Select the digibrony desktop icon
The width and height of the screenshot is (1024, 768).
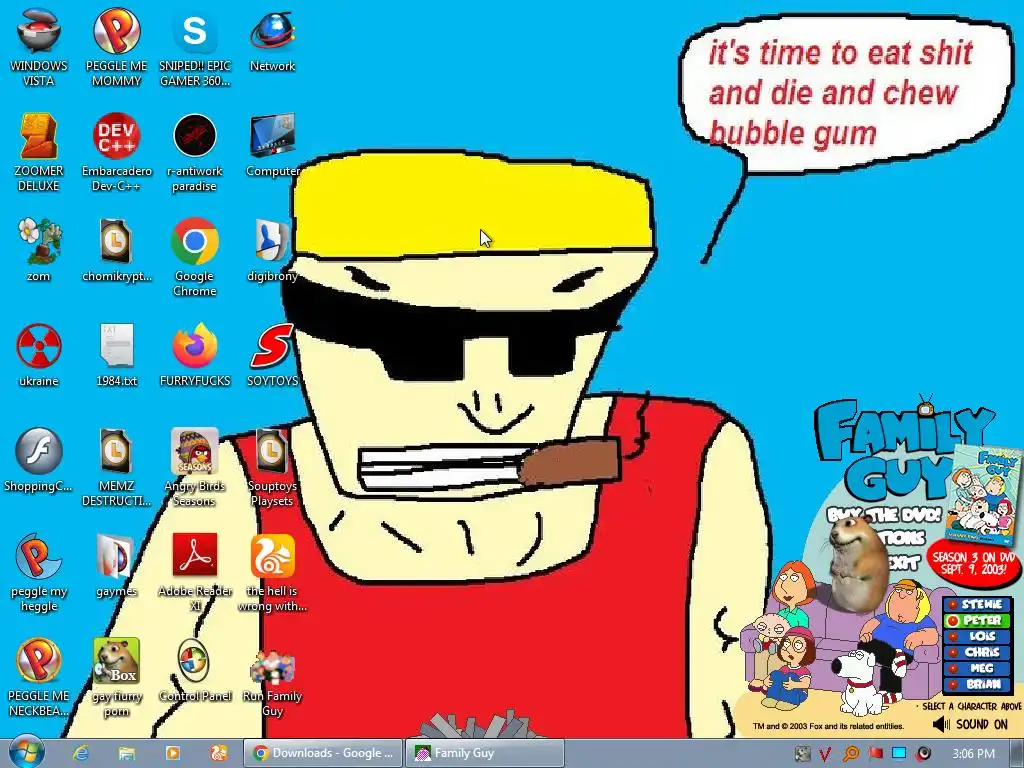click(x=272, y=249)
